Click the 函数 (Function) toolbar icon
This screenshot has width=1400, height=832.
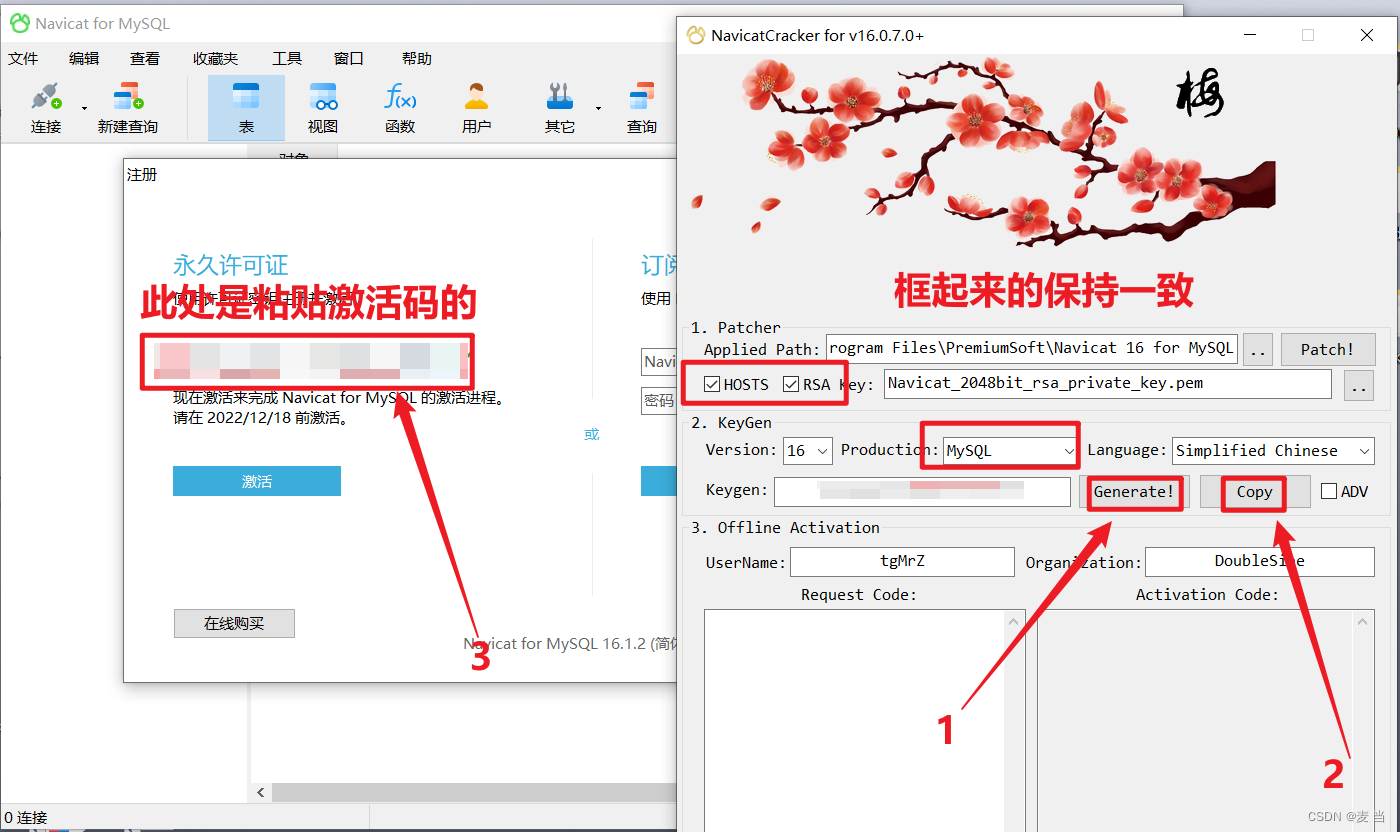pos(400,108)
